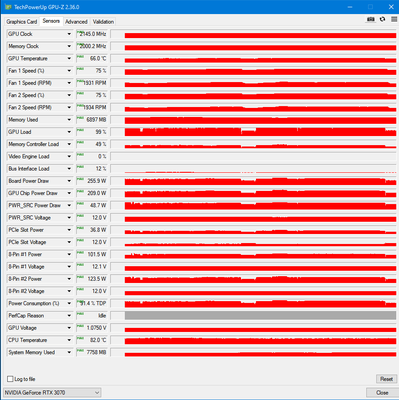The image size is (399, 400).
Task: Click the GPU Load 99 % value
Action: 92,132
